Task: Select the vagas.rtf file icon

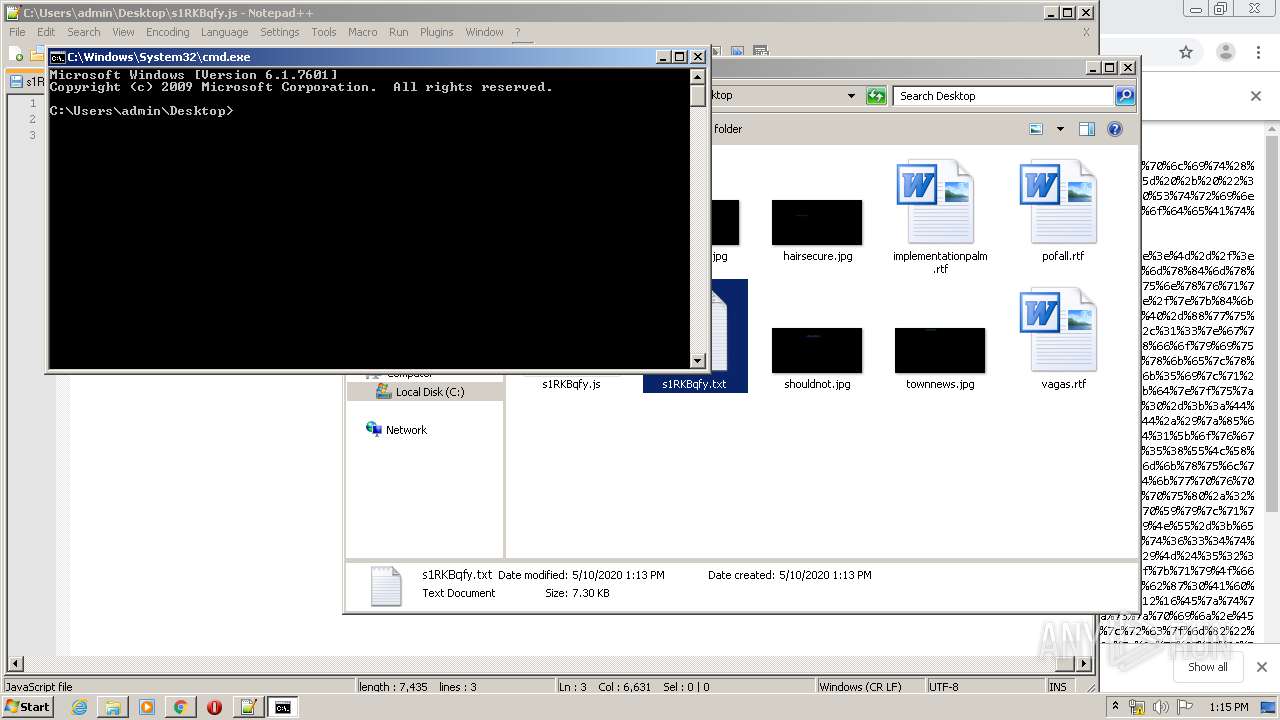Action: [1058, 329]
